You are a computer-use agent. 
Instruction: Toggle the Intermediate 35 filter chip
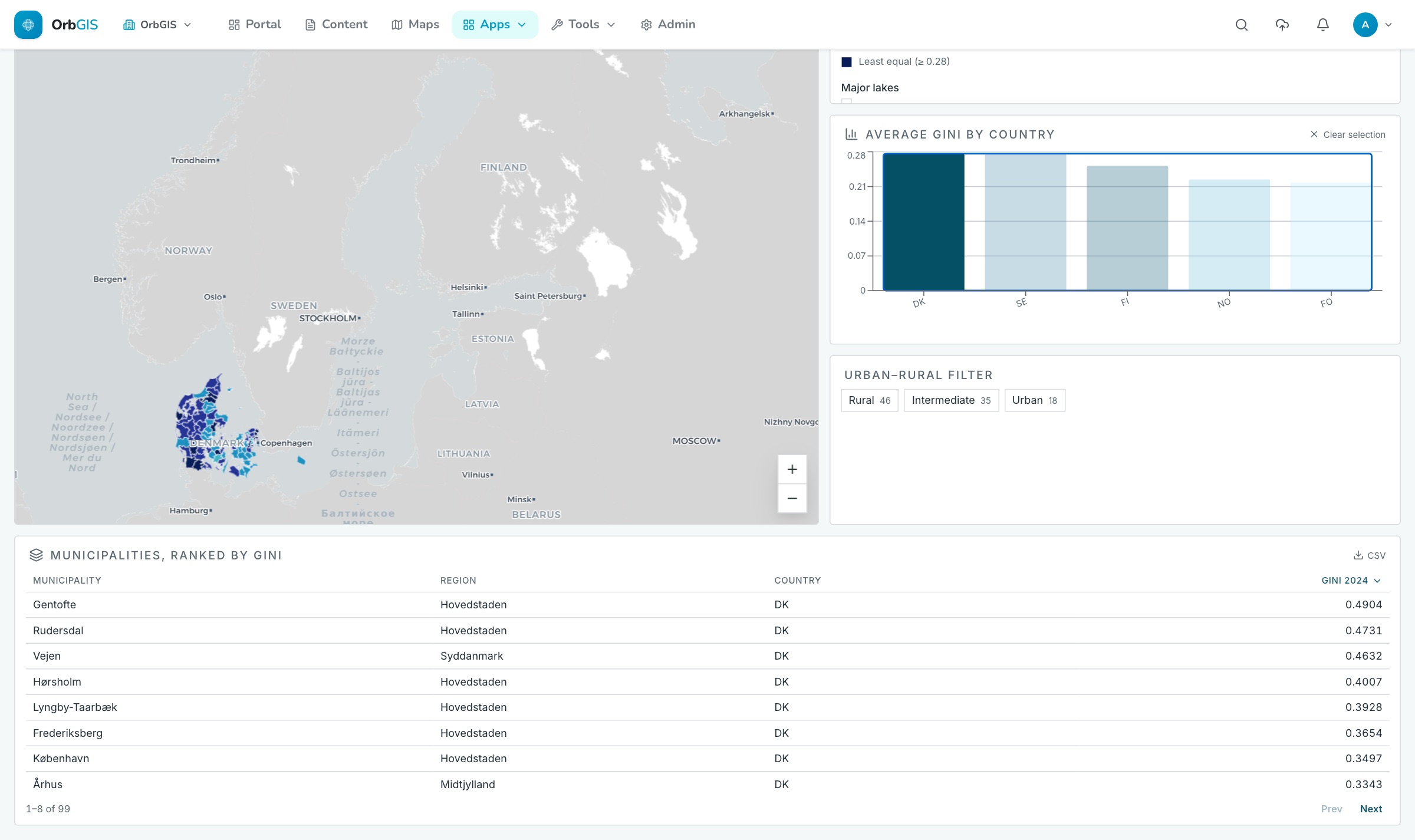(x=951, y=400)
